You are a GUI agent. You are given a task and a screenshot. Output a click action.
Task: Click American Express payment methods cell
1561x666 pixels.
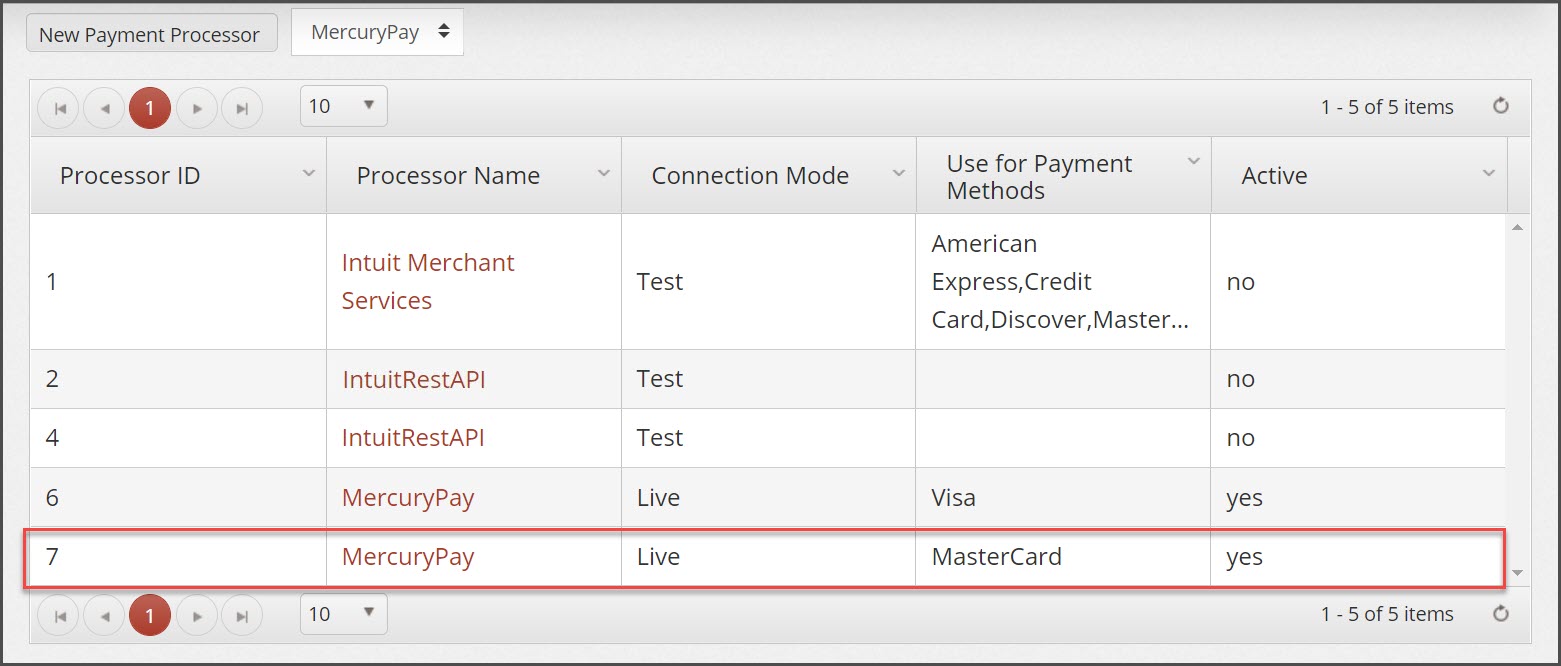(x=1063, y=282)
